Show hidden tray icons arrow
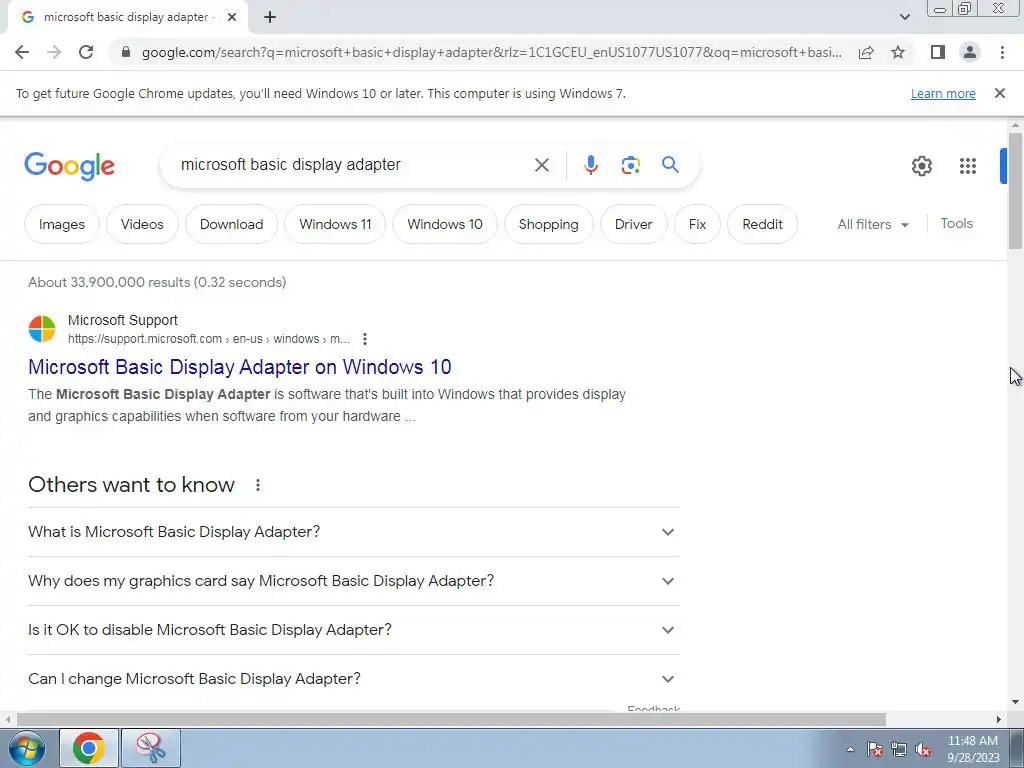Image resolution: width=1024 pixels, height=768 pixels. (x=850, y=749)
